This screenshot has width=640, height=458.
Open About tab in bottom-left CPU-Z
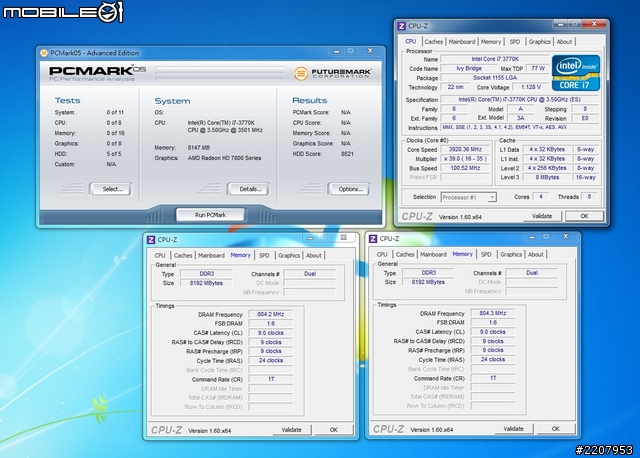tap(313, 256)
